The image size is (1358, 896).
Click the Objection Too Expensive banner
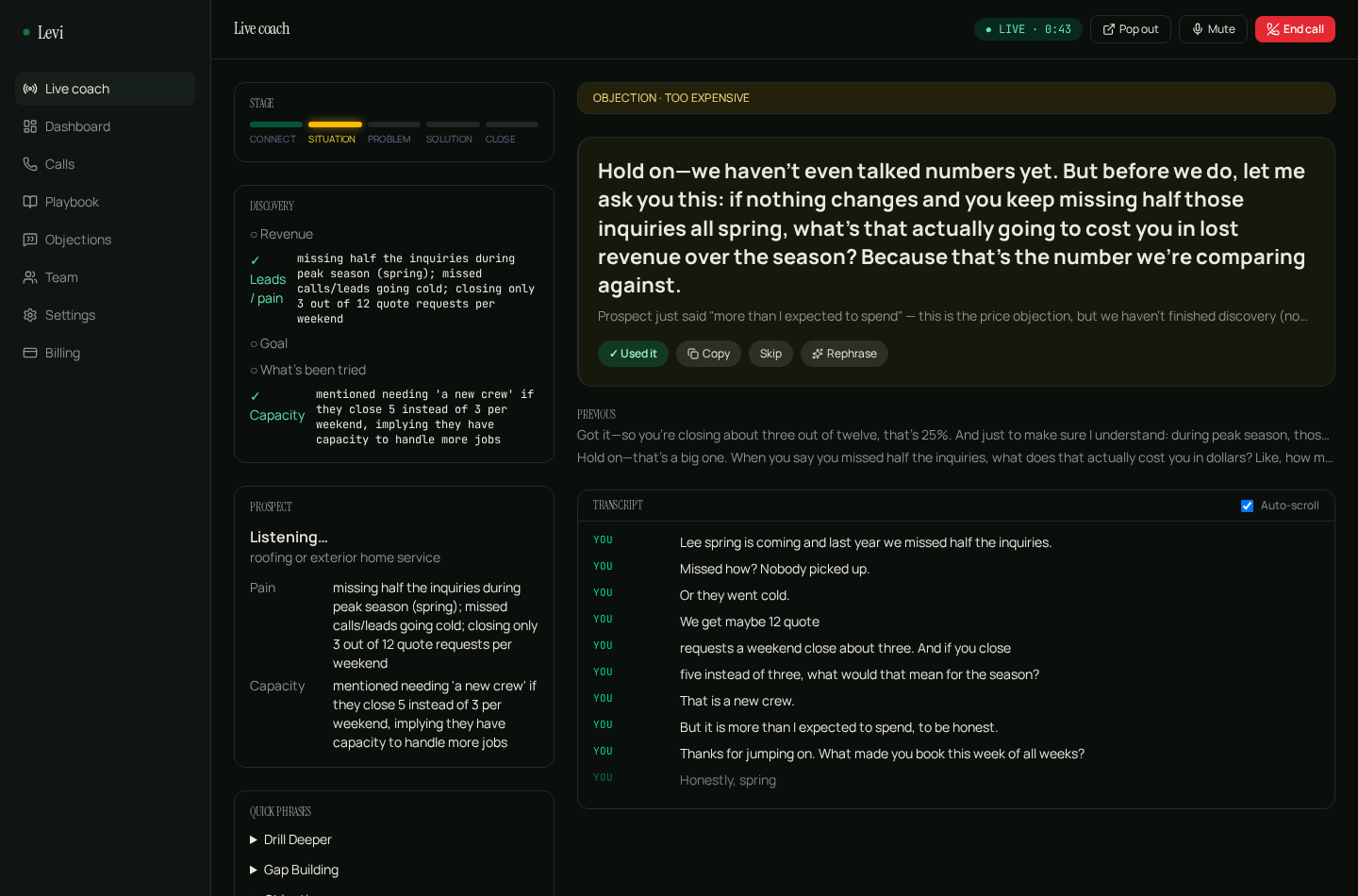956,98
